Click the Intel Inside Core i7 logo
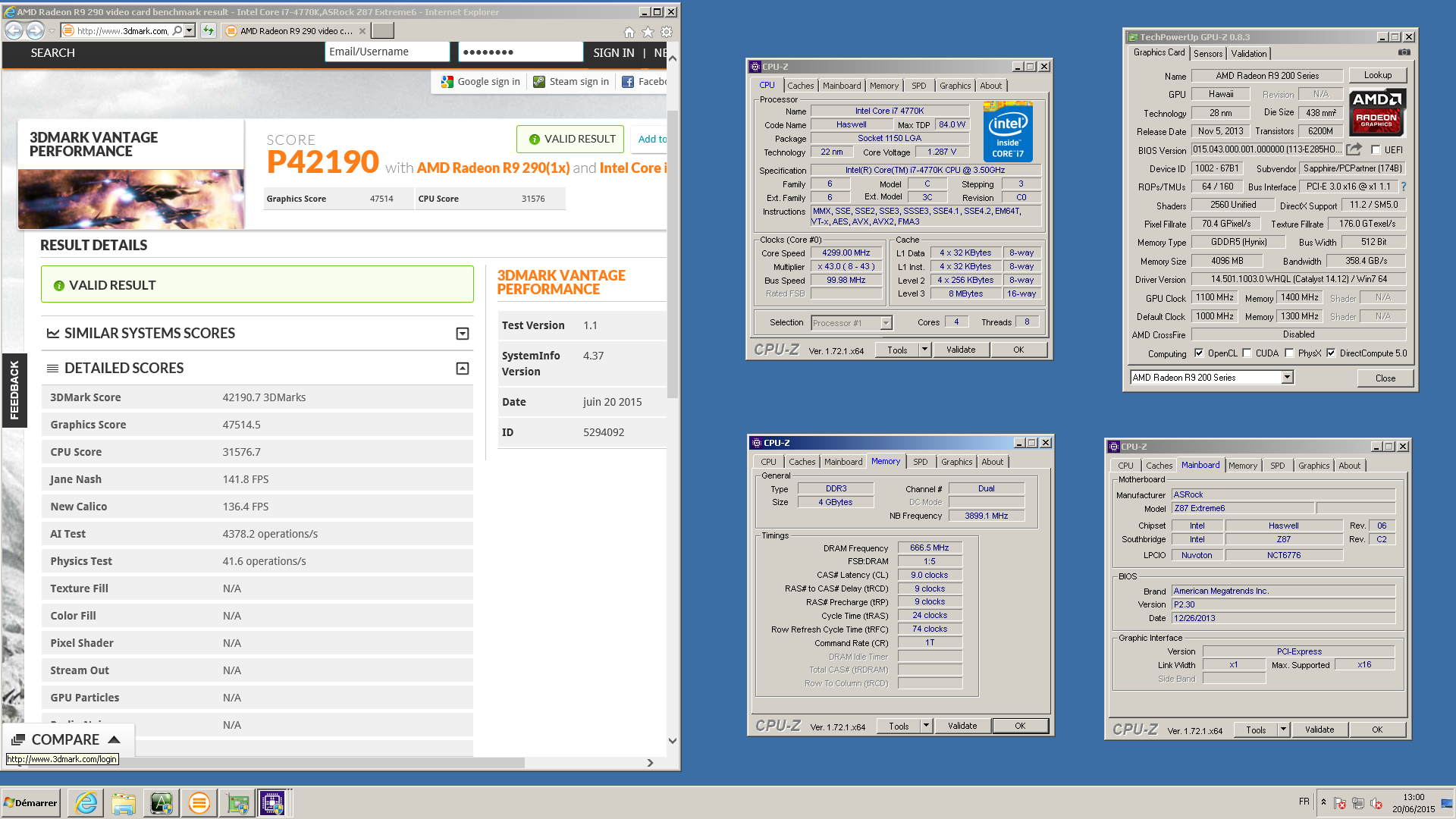1456x819 pixels. 1008,132
